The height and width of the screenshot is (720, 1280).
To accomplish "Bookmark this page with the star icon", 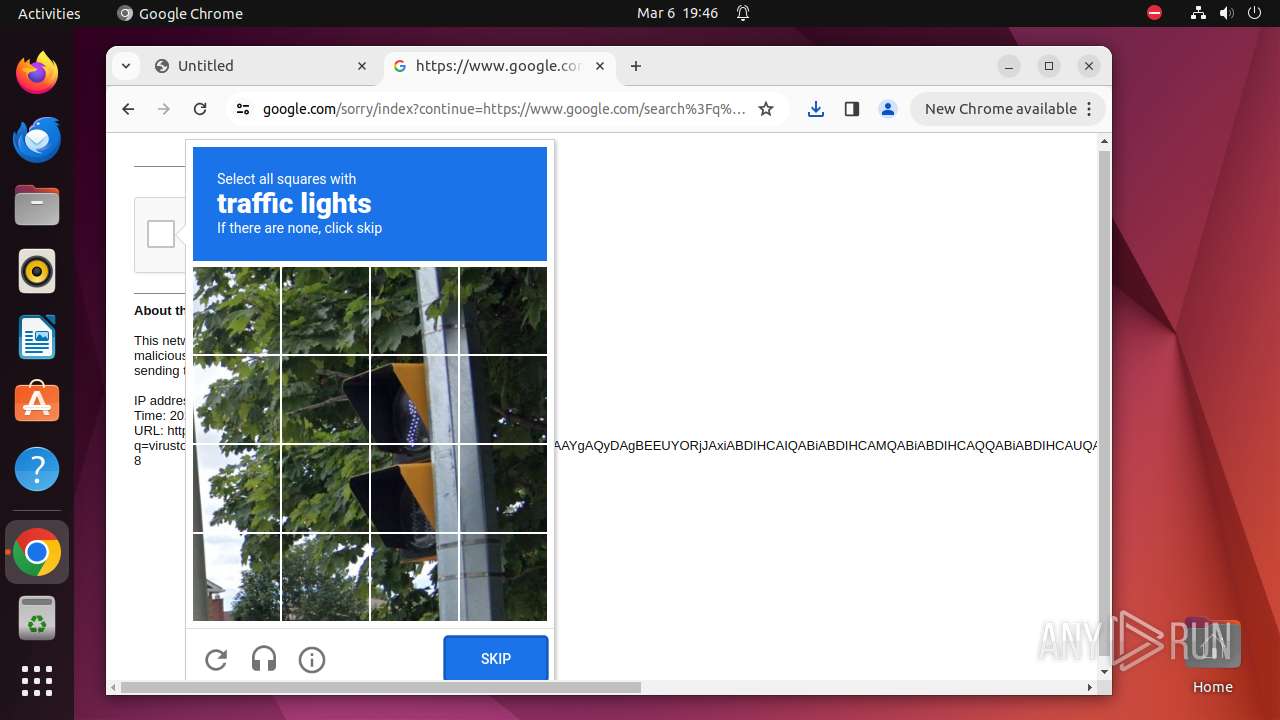I will coord(766,109).
